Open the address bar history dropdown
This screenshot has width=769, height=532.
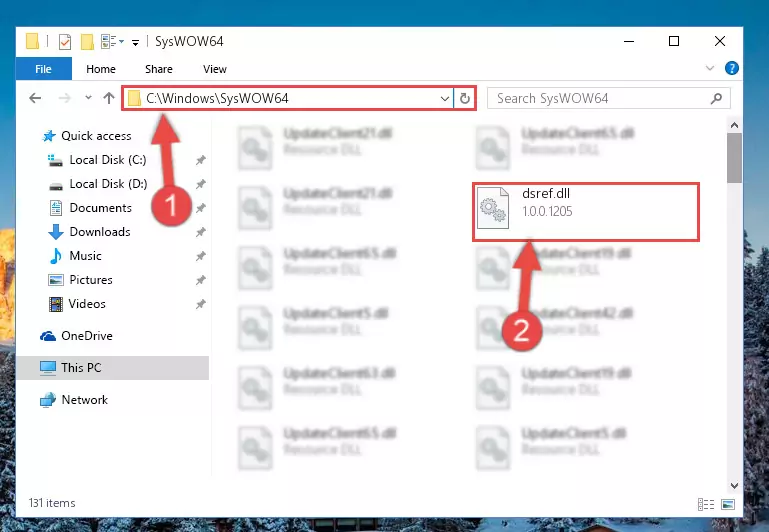tap(445, 99)
